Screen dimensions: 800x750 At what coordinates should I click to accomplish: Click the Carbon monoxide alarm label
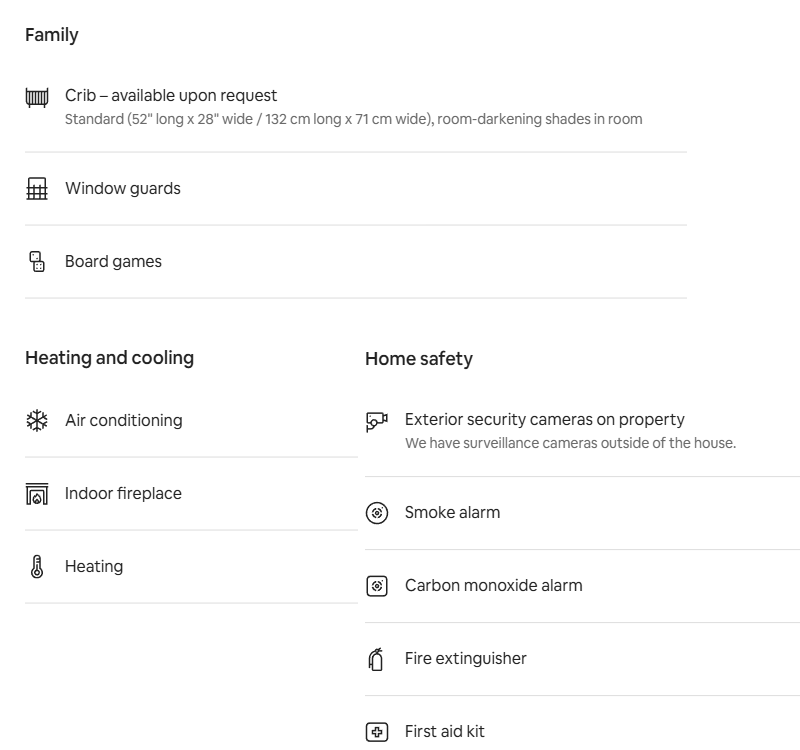tap(493, 585)
